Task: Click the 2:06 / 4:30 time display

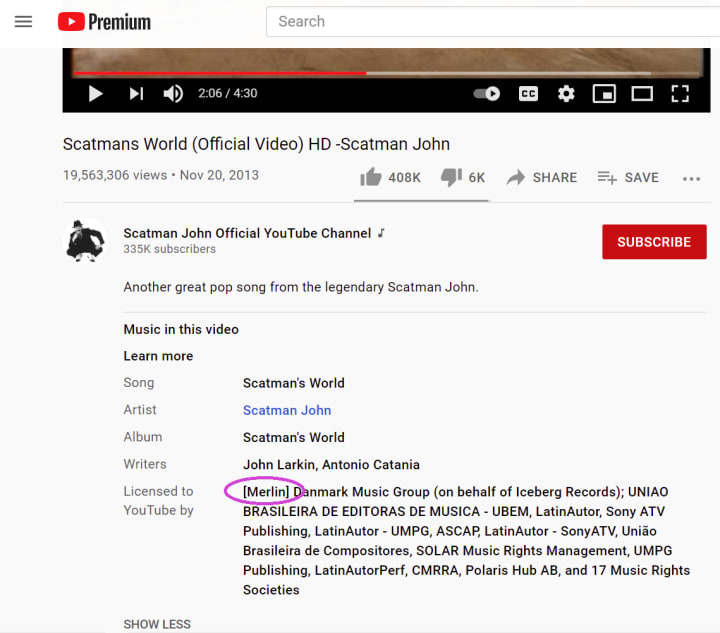Action: tap(227, 93)
